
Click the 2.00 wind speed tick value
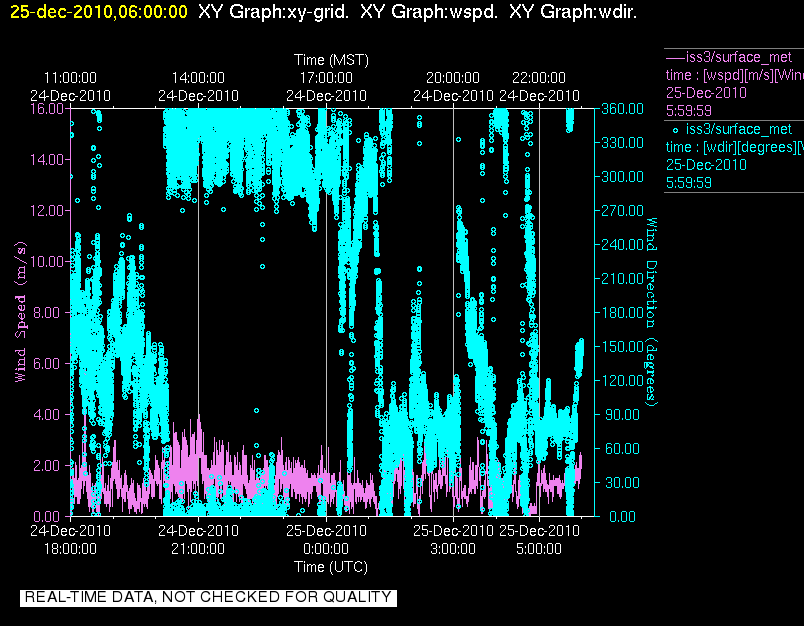47,466
